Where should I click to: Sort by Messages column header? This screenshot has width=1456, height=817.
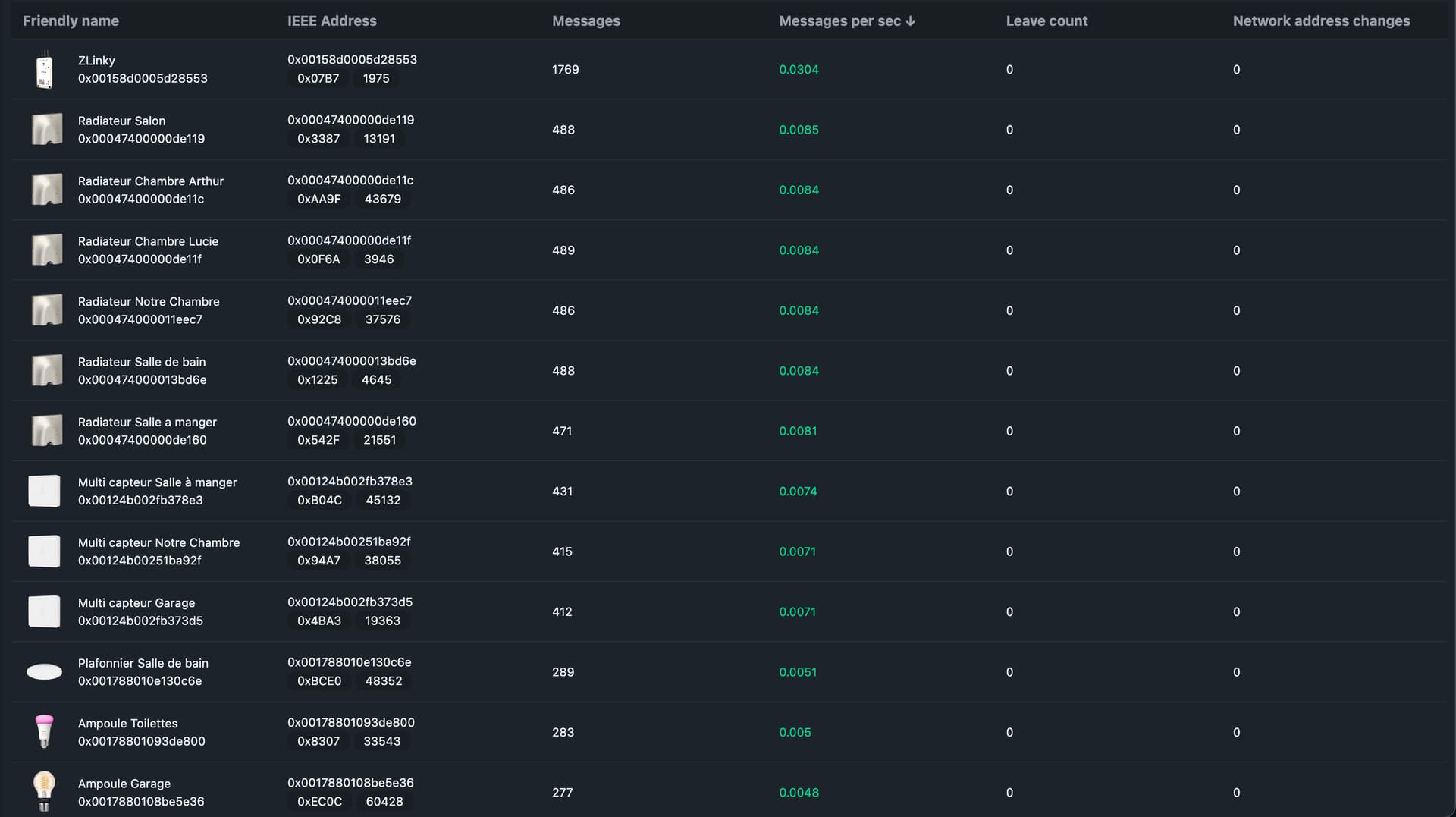(x=585, y=21)
